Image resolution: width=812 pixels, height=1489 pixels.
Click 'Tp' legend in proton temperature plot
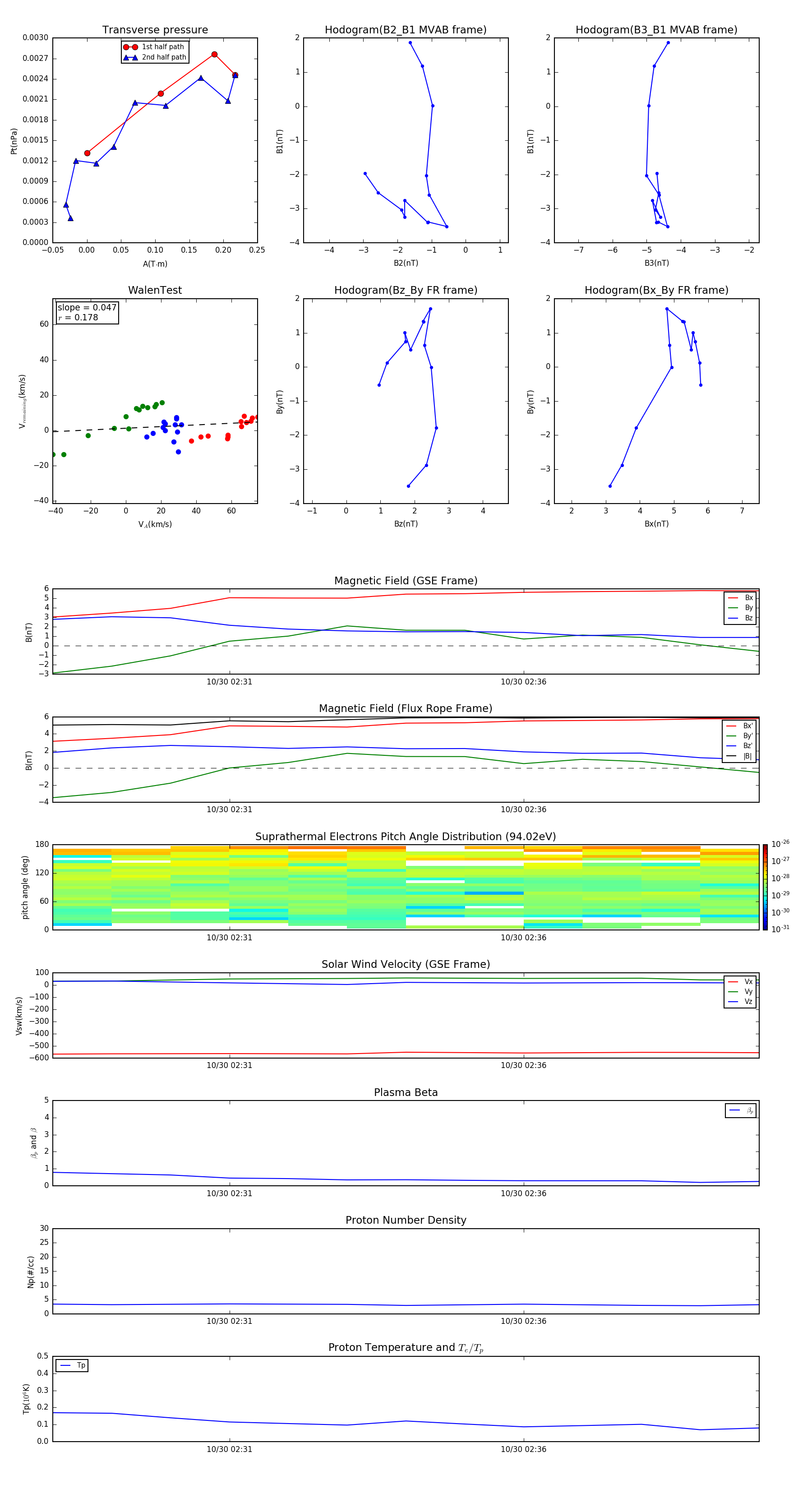pos(72,1365)
